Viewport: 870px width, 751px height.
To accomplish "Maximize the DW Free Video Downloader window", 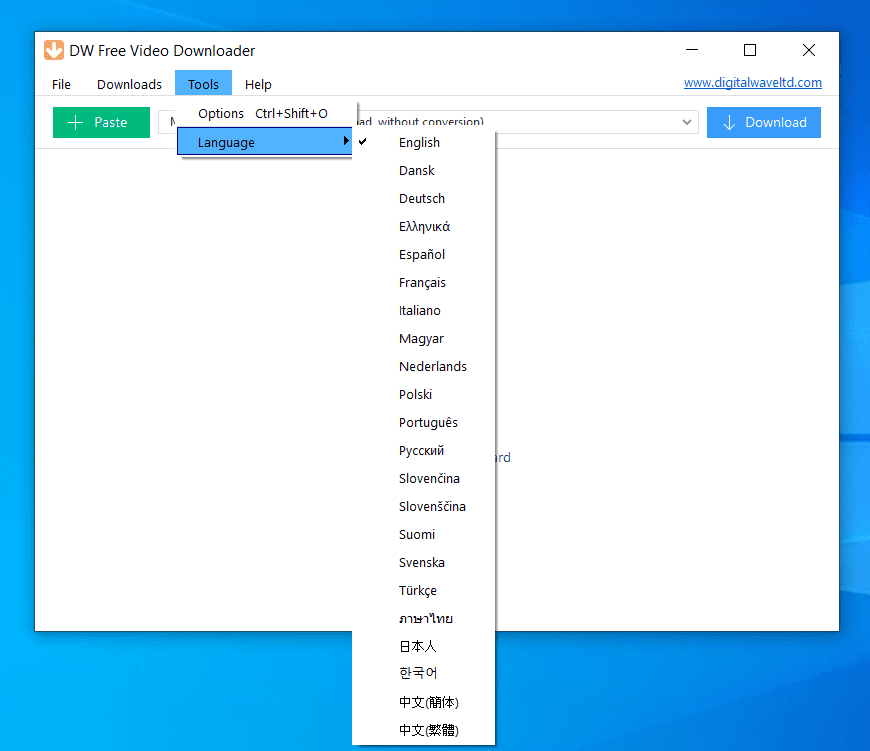I will (750, 50).
